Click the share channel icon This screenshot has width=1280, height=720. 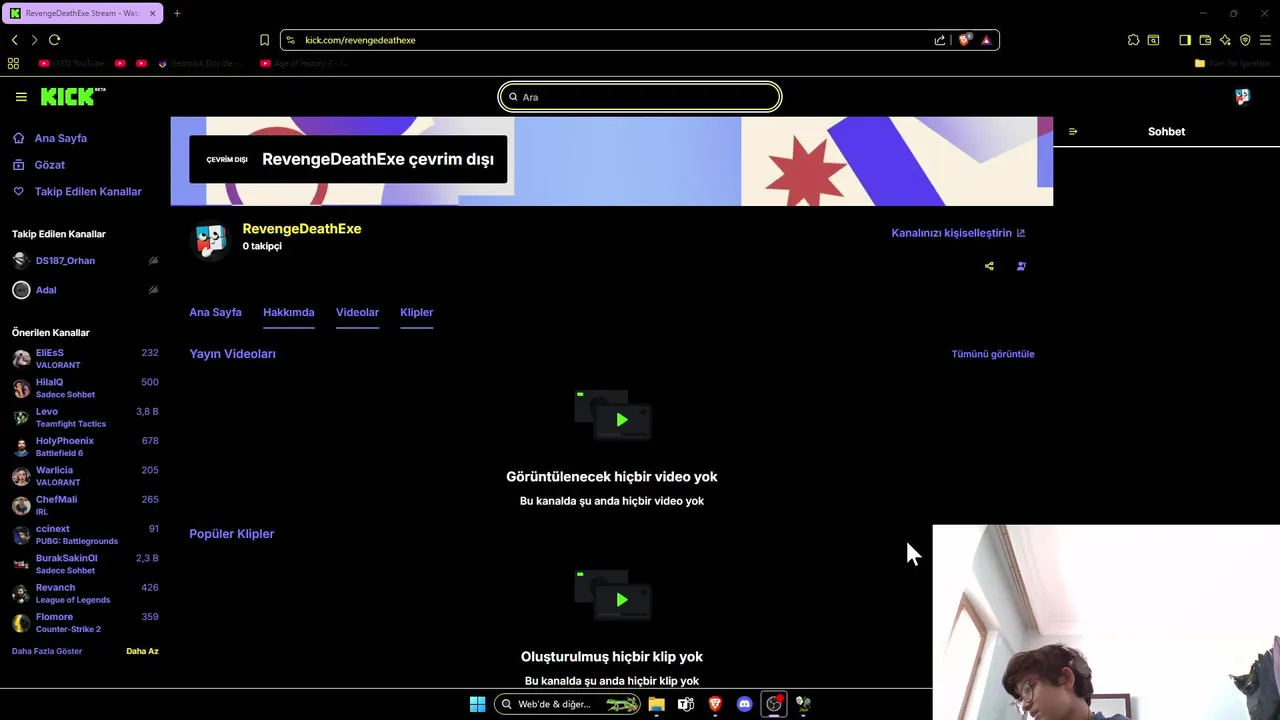[989, 266]
